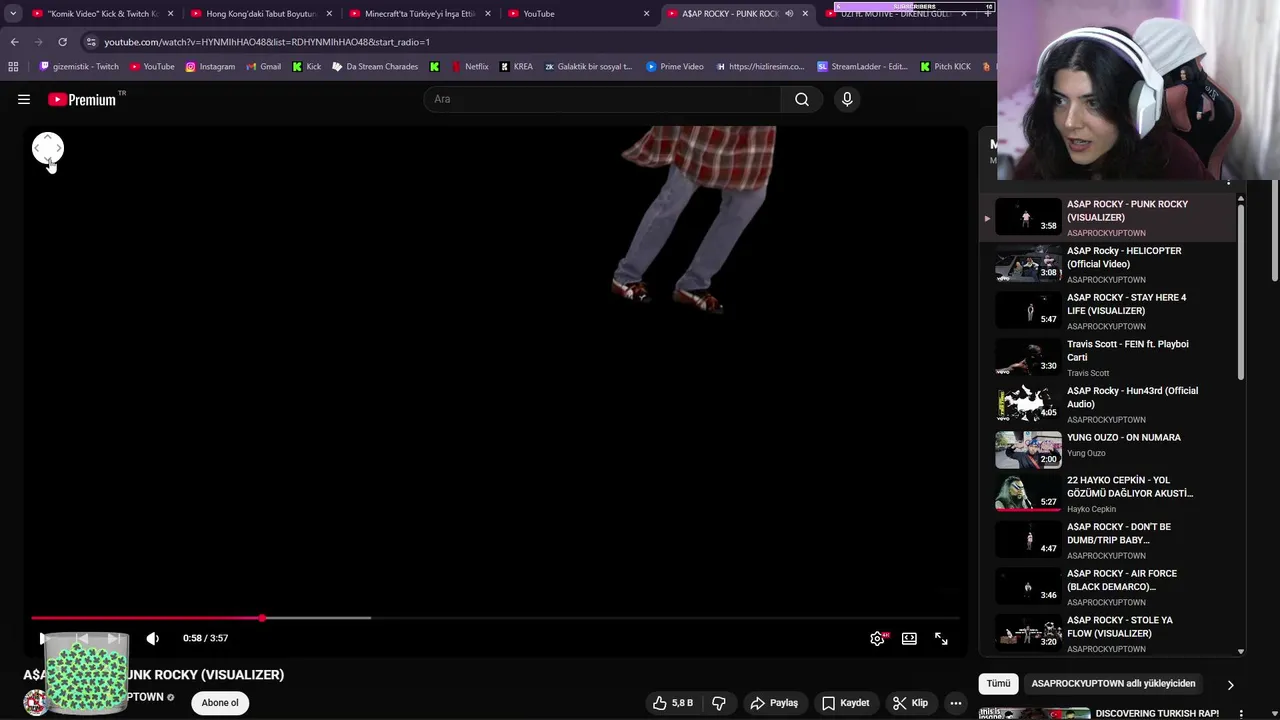Image resolution: width=1280 pixels, height=720 pixels.
Task: Open options for 'DISCOVERING TURKISH RAP!' video
Action: click(1241, 714)
